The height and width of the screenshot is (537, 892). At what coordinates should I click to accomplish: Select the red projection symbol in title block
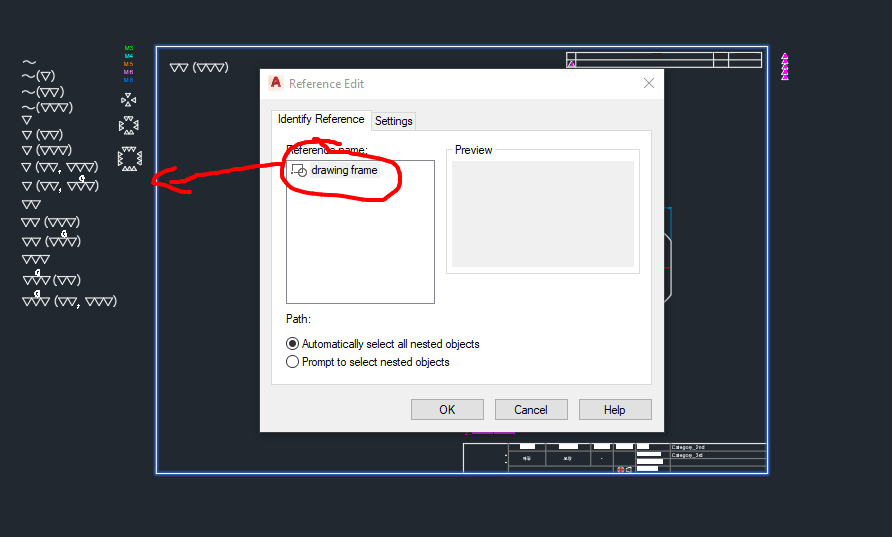(x=624, y=469)
